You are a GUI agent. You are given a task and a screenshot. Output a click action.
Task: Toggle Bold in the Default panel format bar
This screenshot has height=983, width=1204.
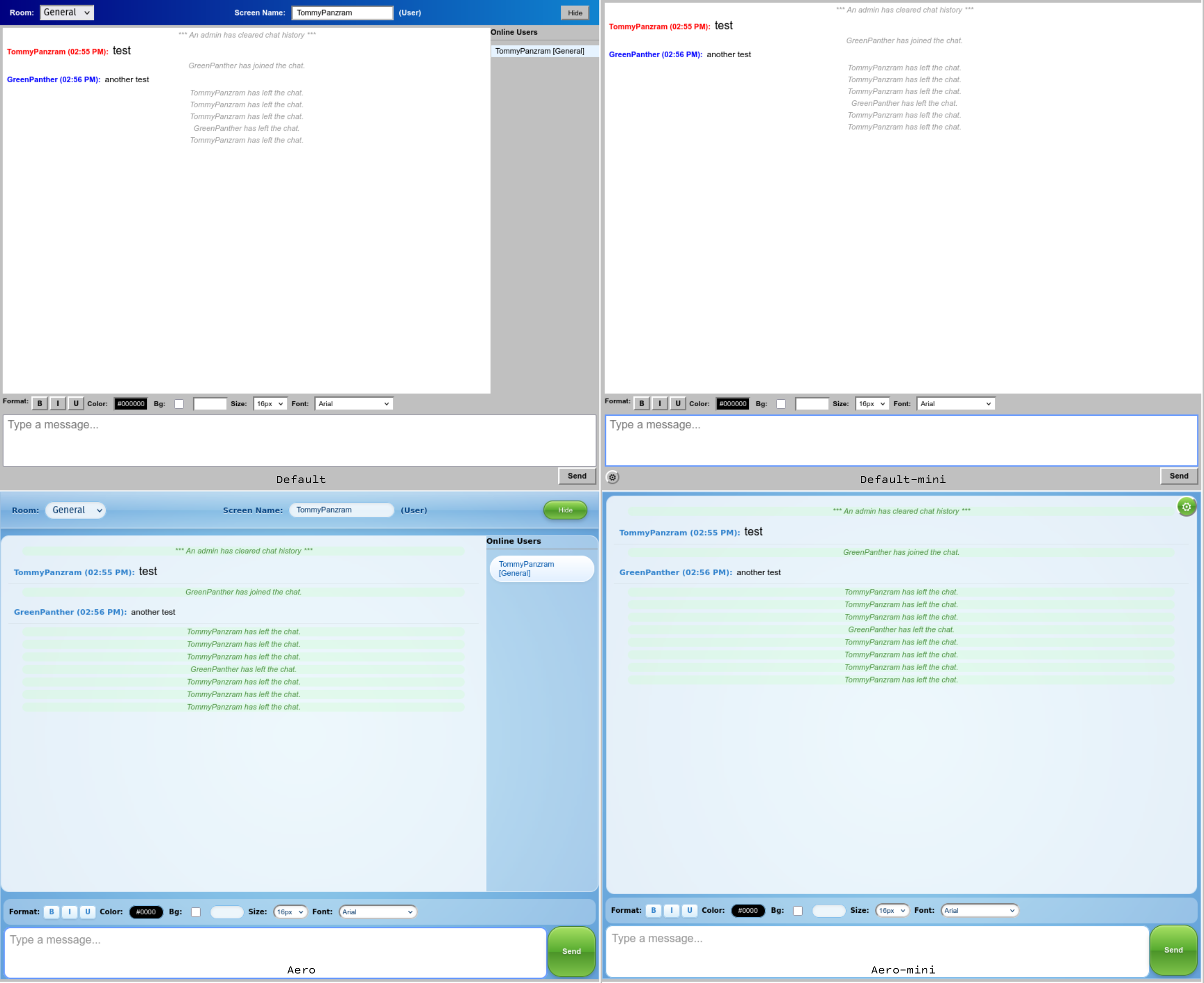(40, 404)
